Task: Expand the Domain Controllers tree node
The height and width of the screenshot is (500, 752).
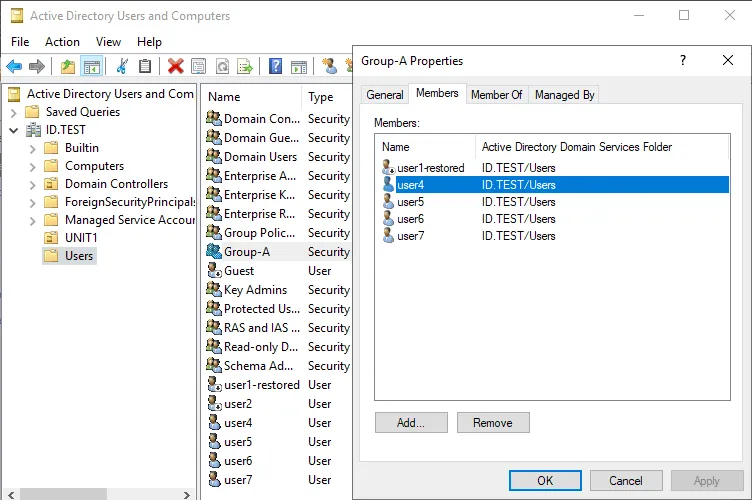Action: [32, 184]
